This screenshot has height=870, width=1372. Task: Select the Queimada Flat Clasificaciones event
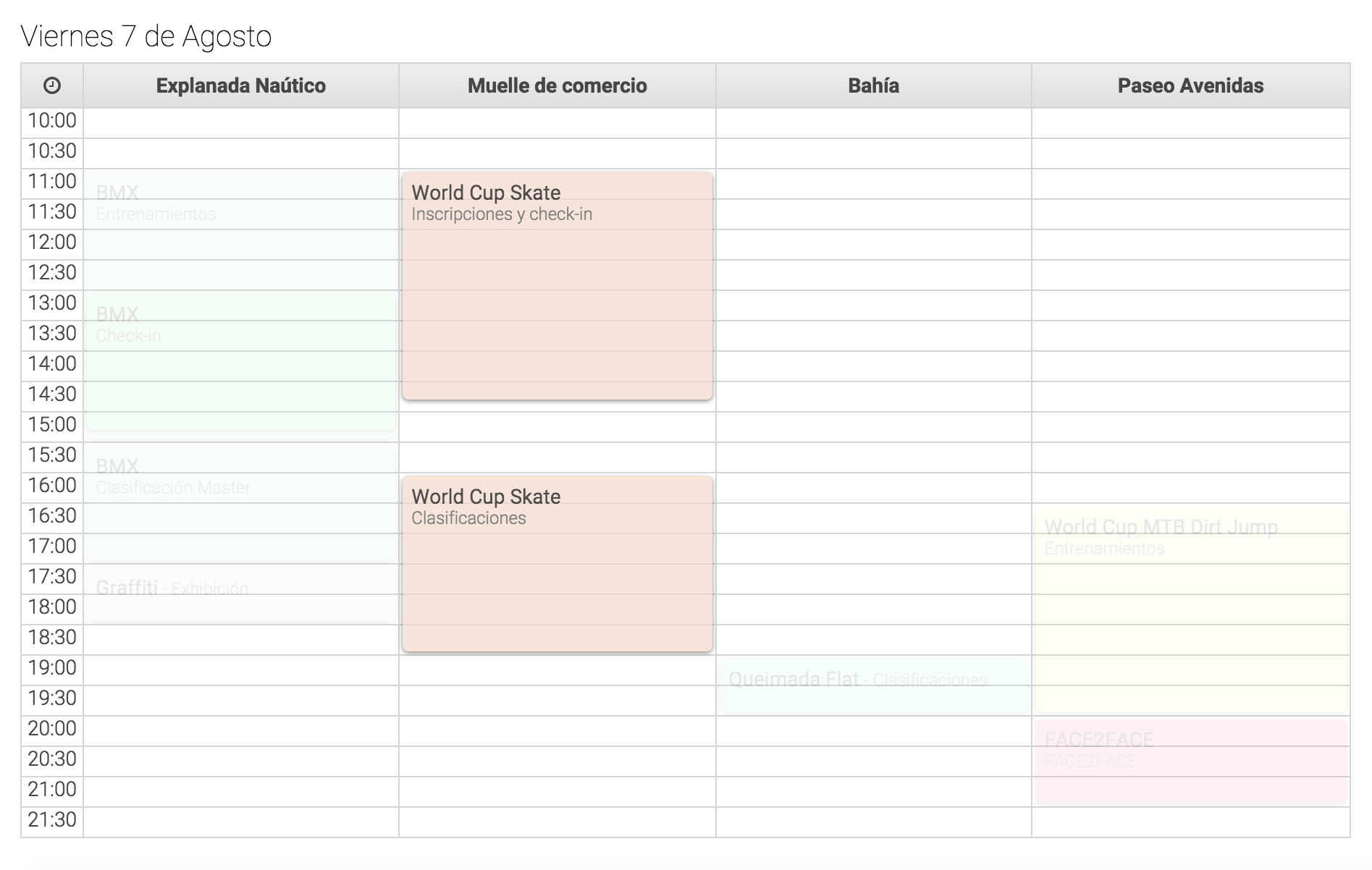[873, 685]
